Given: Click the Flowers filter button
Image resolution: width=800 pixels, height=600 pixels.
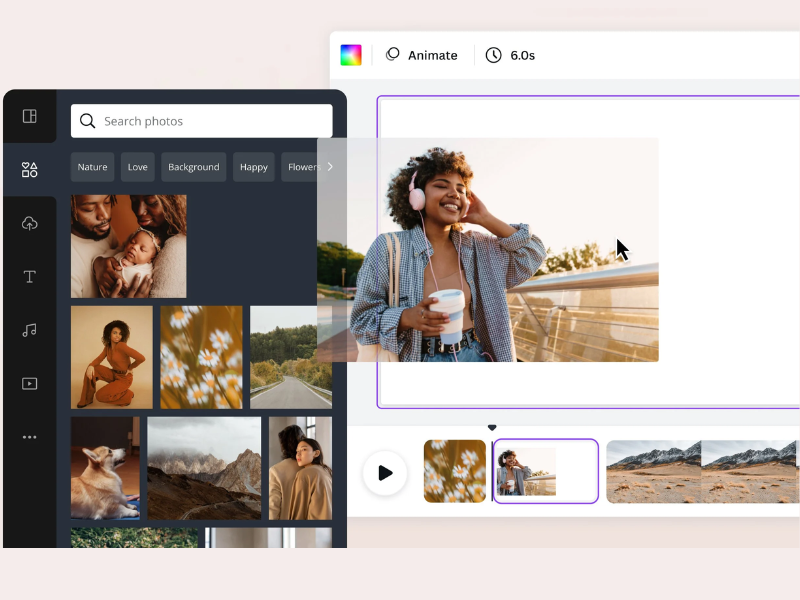Looking at the screenshot, I should pyautogui.click(x=305, y=167).
